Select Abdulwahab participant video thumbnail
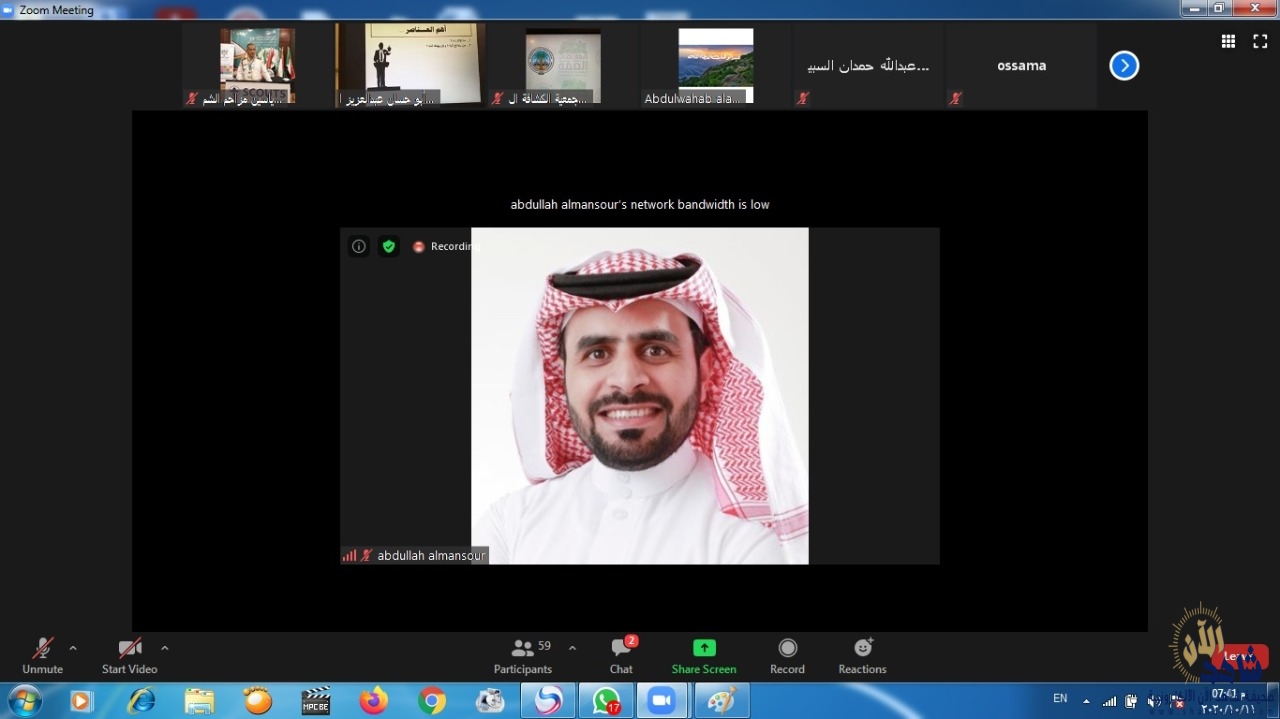 coord(715,66)
